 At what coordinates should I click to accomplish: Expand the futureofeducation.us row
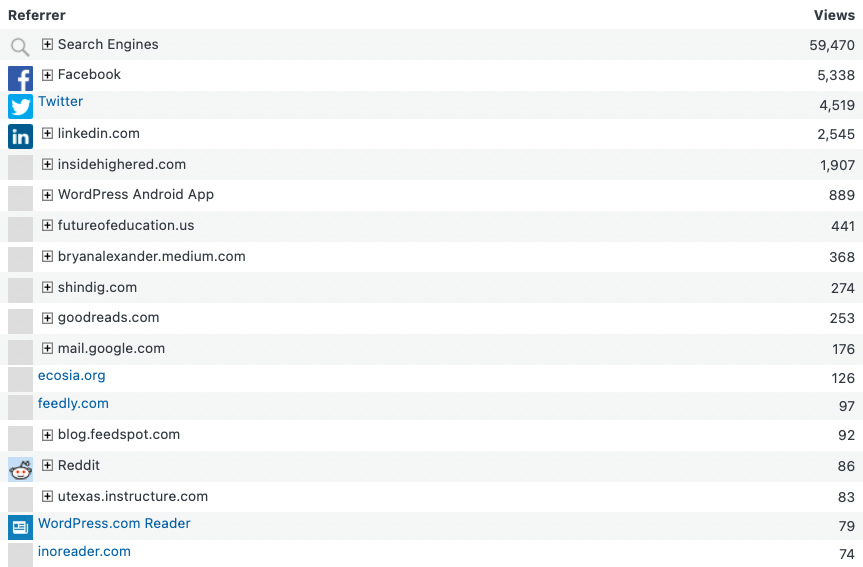pos(47,225)
